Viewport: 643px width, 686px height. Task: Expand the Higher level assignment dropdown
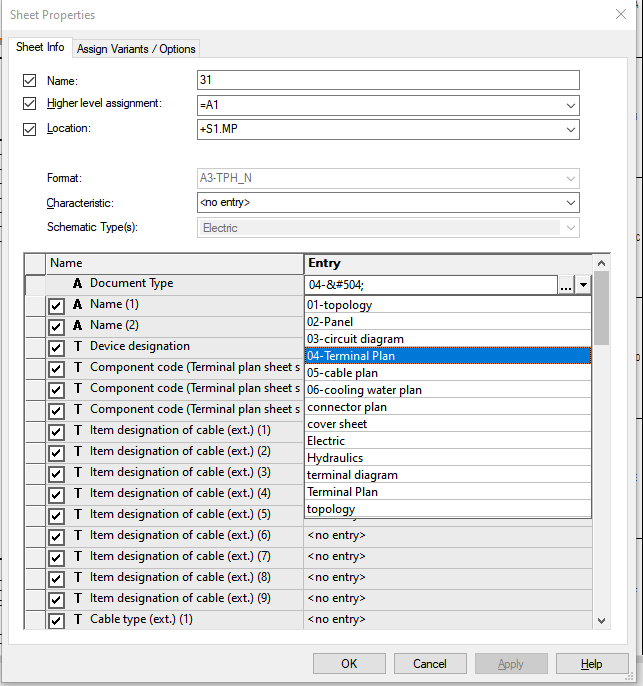point(570,106)
